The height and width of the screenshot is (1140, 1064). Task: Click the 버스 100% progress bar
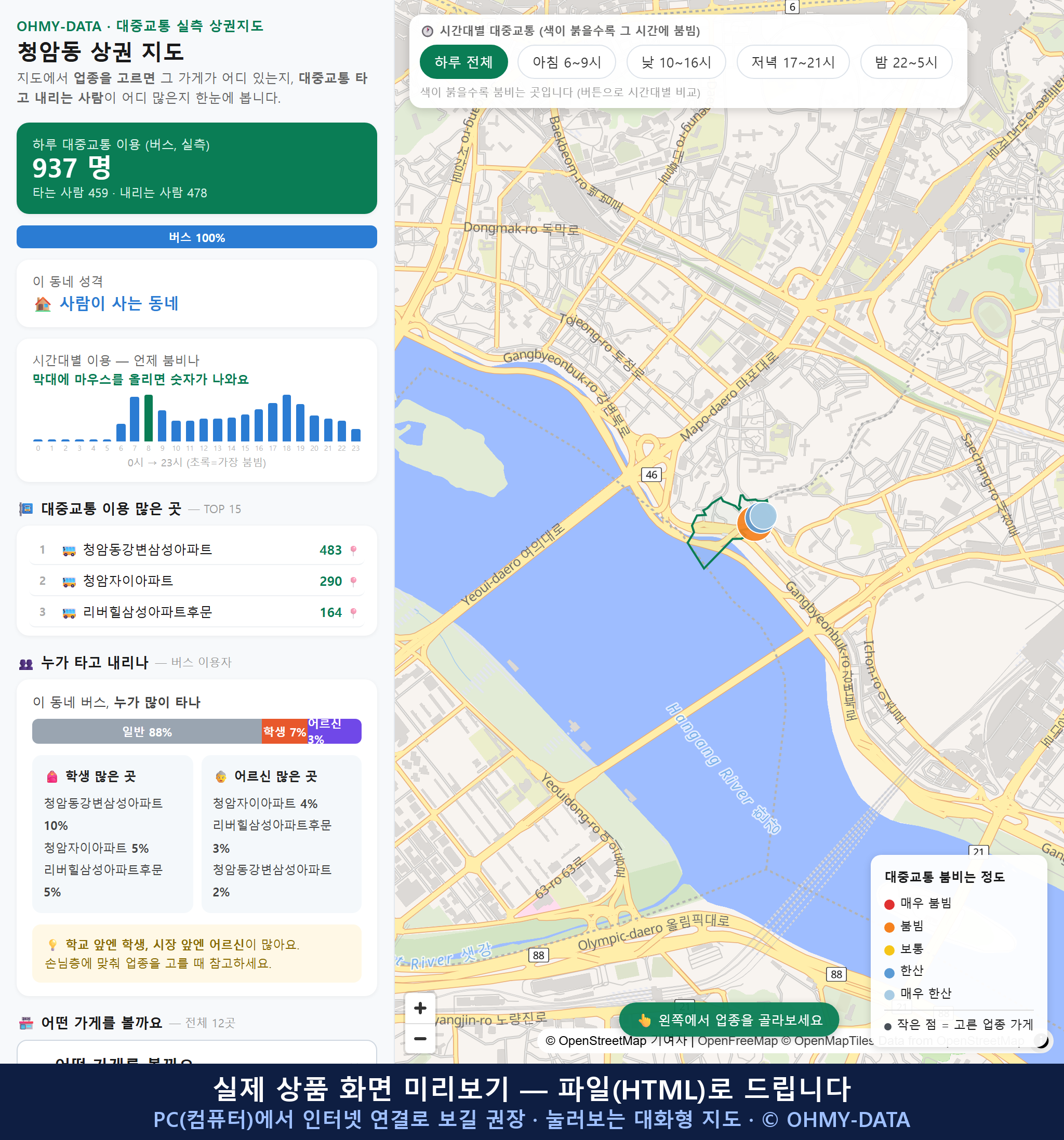(197, 237)
